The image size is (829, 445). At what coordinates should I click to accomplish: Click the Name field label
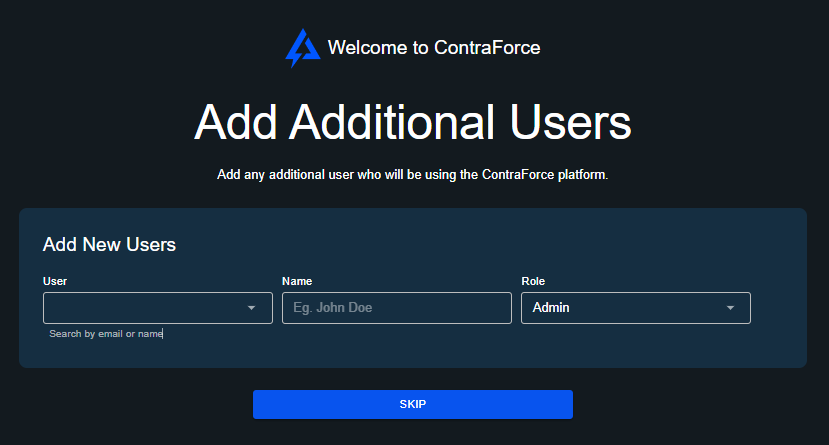click(x=297, y=281)
